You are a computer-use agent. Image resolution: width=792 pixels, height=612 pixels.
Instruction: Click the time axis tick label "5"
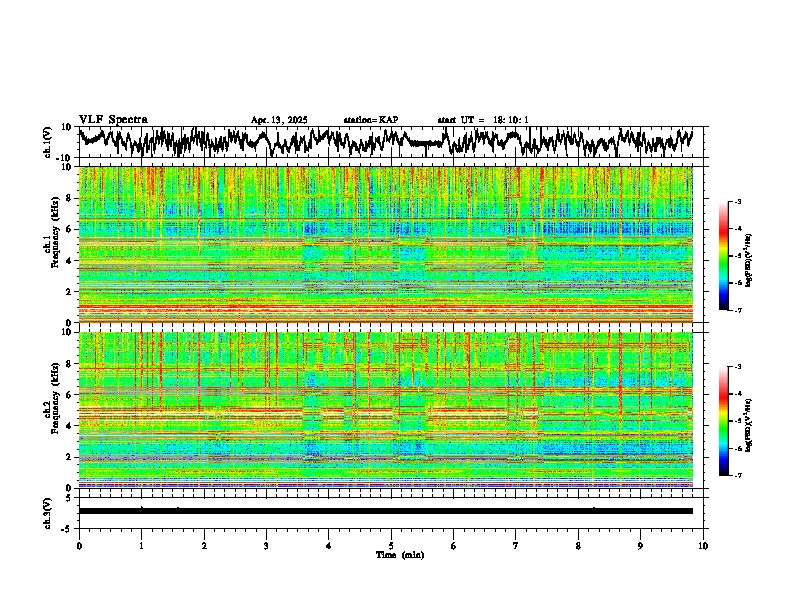tap(391, 546)
